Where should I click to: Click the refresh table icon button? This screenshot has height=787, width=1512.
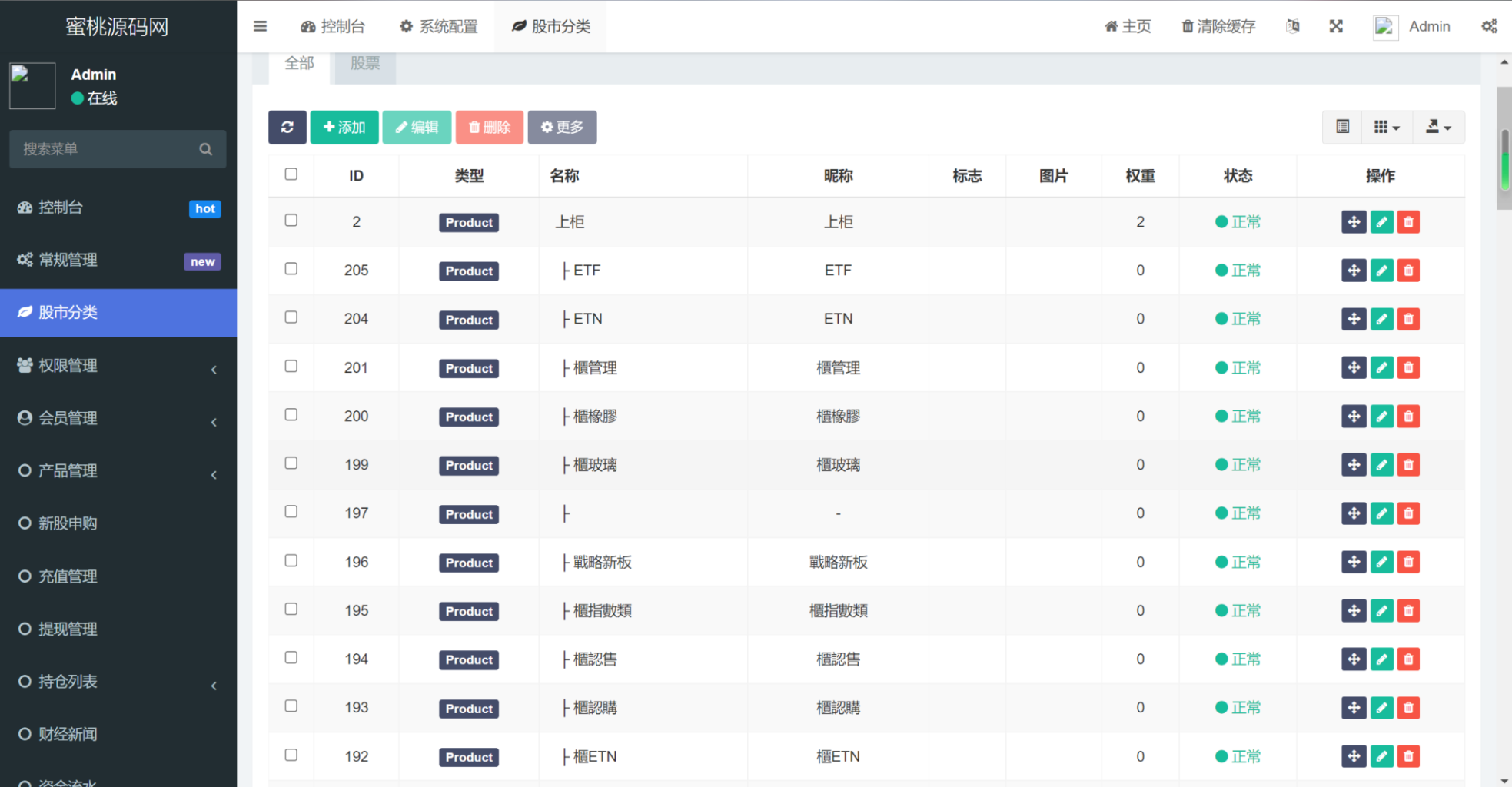click(287, 128)
